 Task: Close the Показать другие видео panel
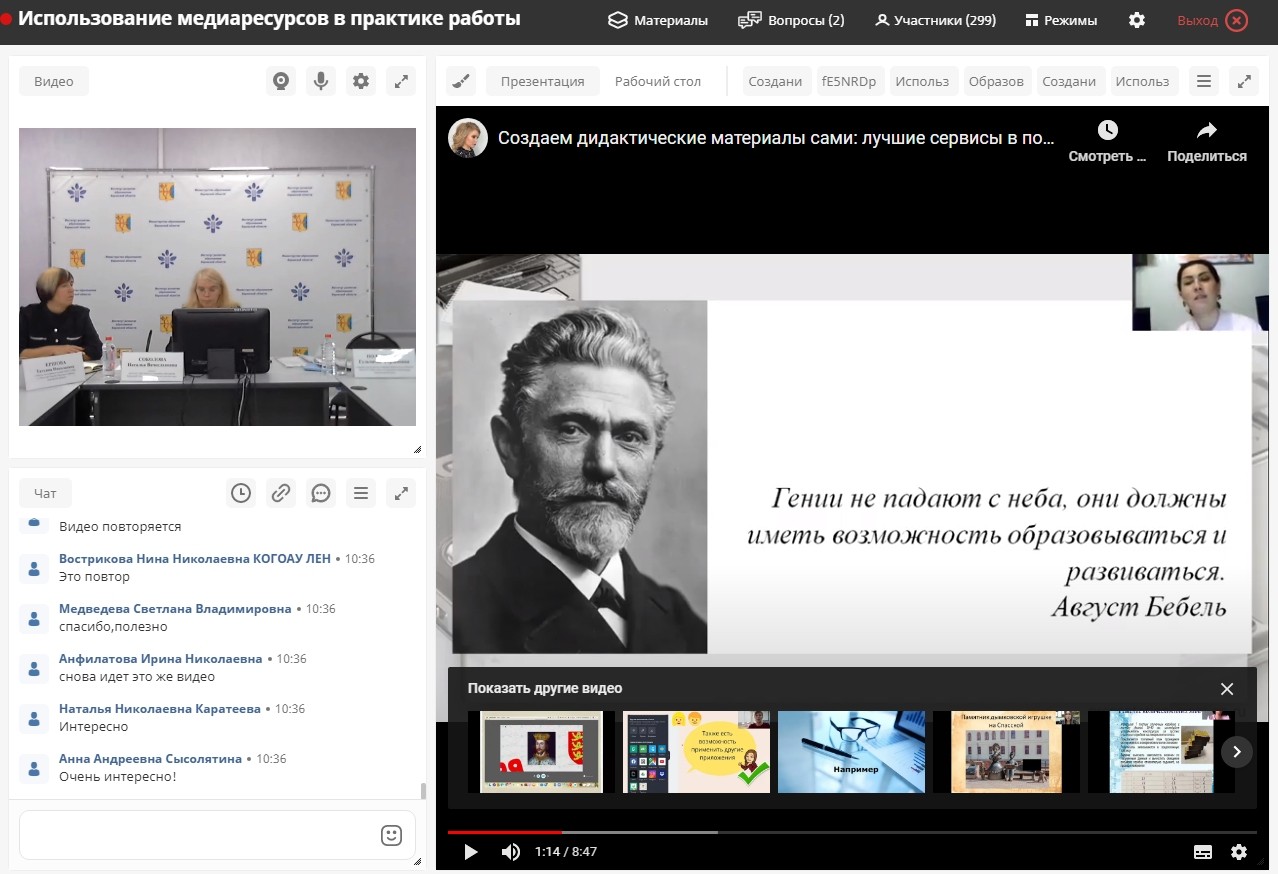tap(1227, 688)
